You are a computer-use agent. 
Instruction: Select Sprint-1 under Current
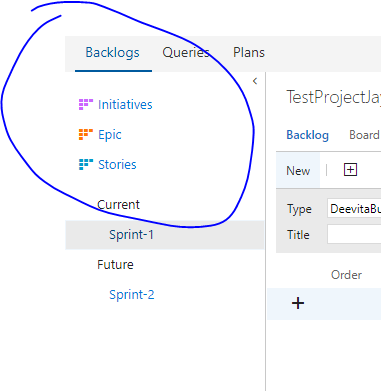165,235
